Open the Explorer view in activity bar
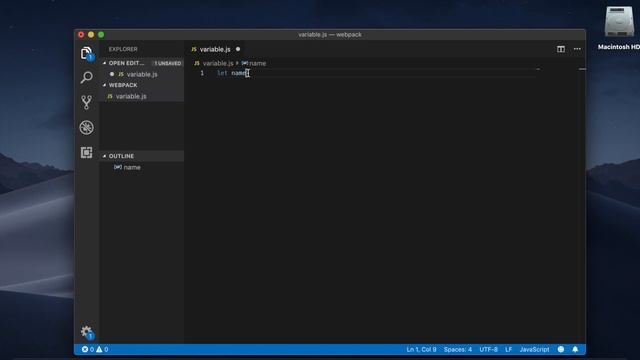This screenshot has width=640, height=360. 86,53
